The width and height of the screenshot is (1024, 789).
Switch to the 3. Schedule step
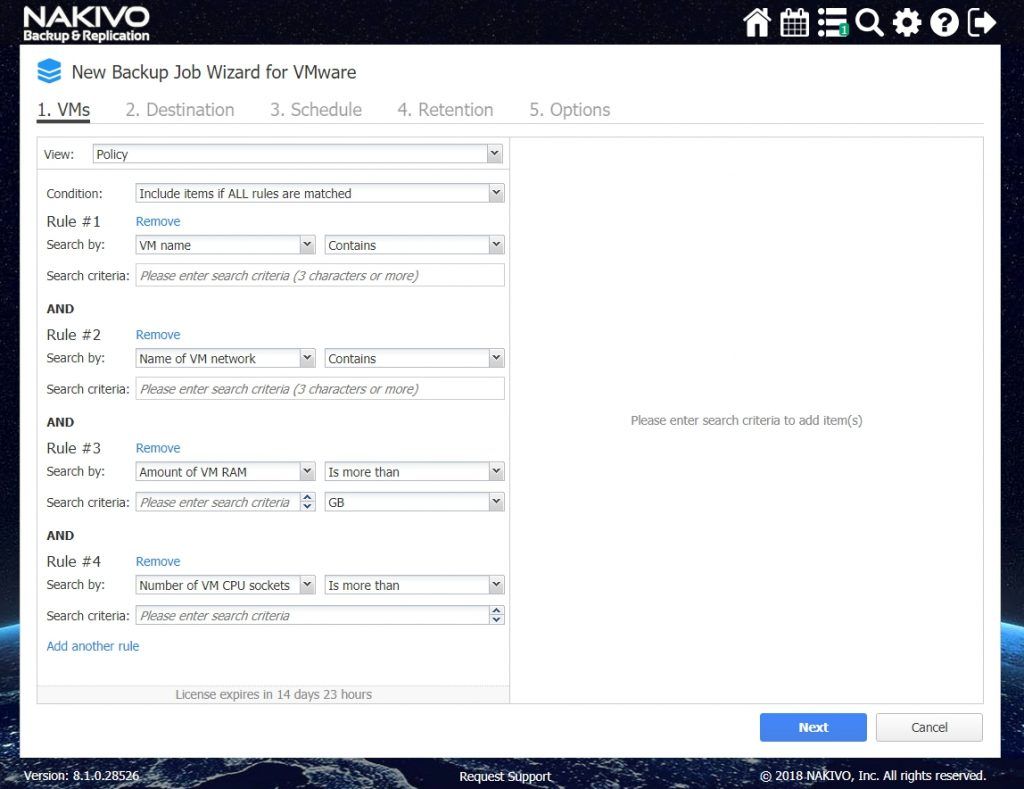[x=316, y=110]
